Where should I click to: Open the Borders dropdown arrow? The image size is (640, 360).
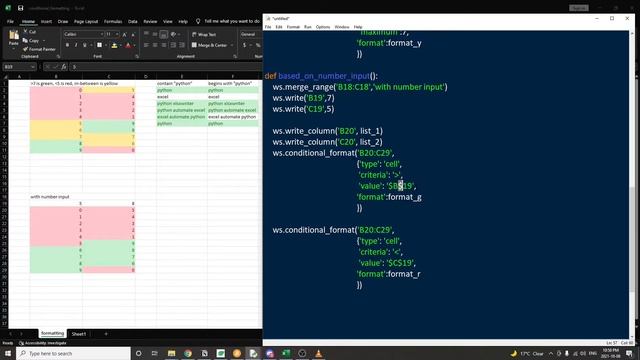coord(105,45)
